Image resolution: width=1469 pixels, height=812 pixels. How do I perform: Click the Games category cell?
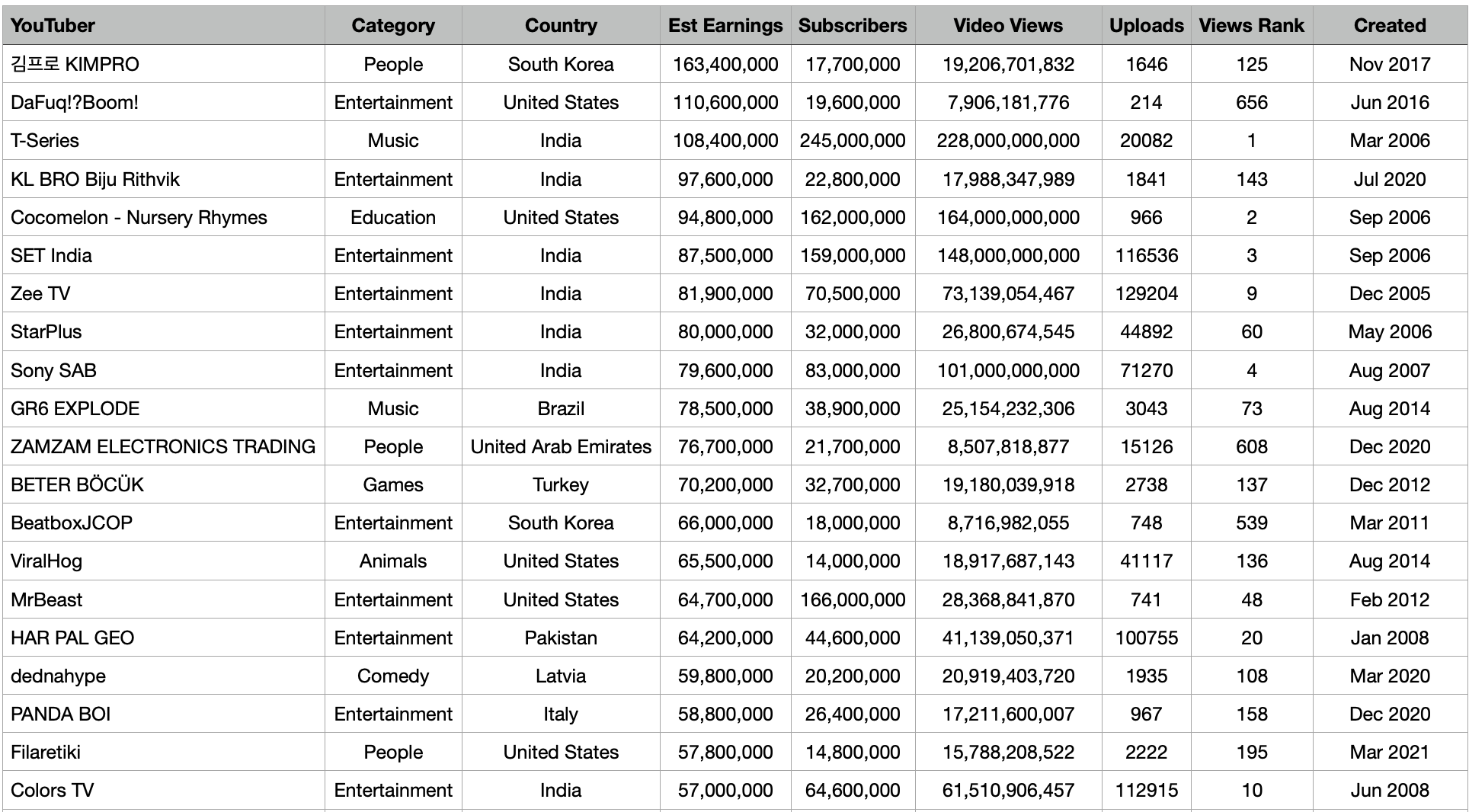click(x=393, y=484)
